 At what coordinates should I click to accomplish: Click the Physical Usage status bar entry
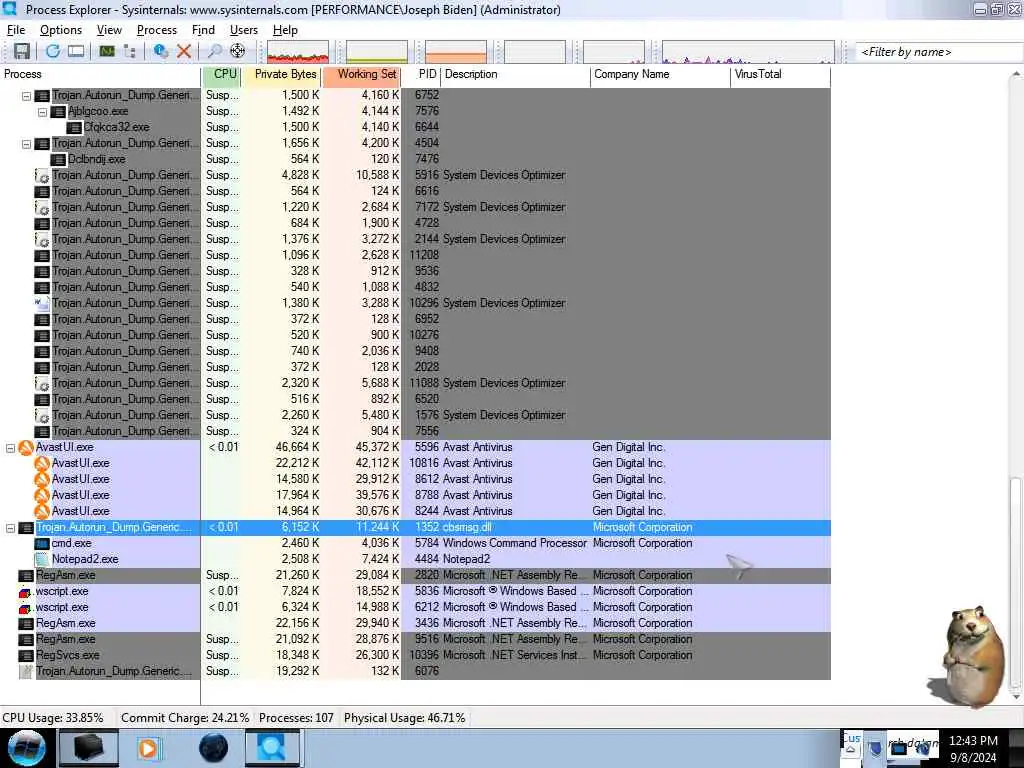(404, 718)
